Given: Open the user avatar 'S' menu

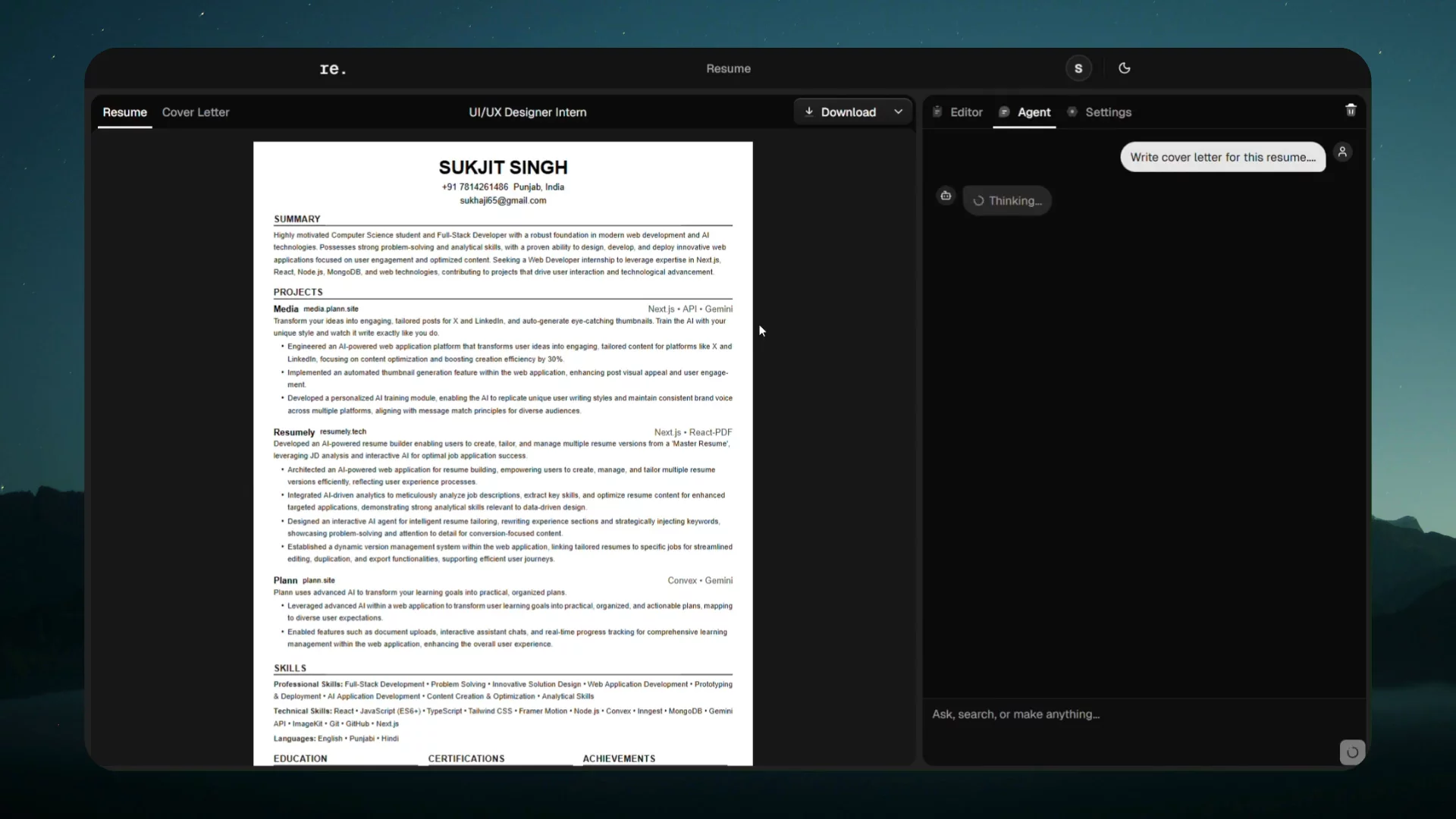Looking at the screenshot, I should coord(1078,68).
